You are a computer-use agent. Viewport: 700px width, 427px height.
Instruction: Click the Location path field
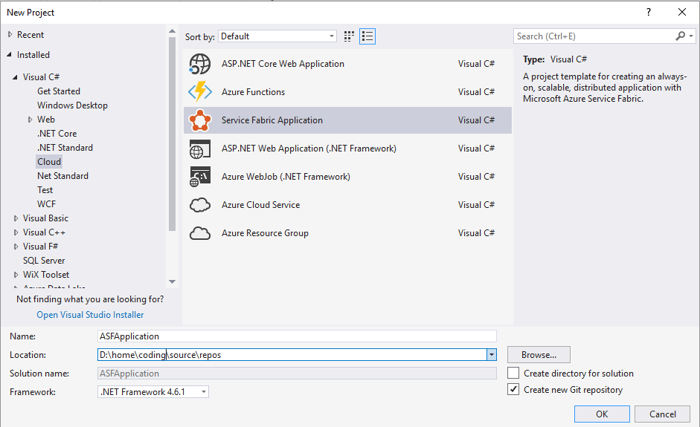click(x=292, y=355)
